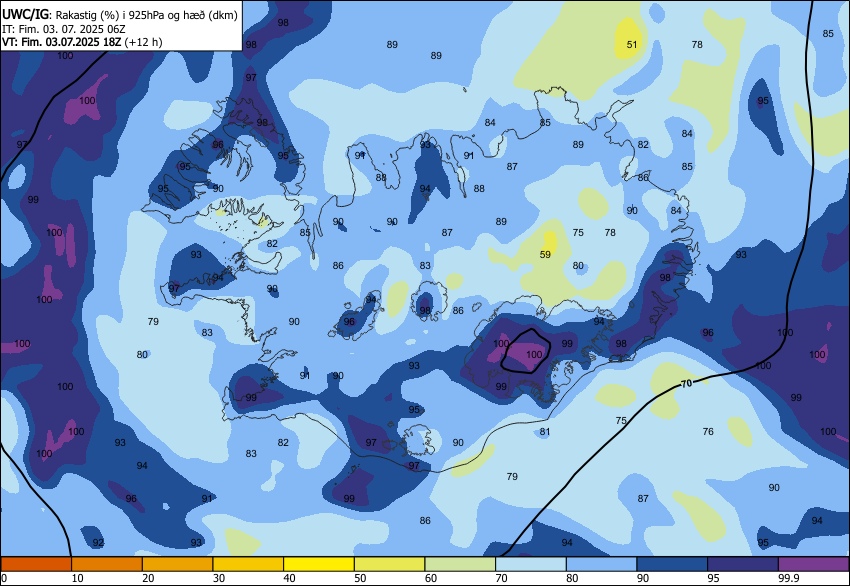This screenshot has height=586, width=850.
Task: Select the 'IT: Fim. 03. 07. 2025 06Z' line
Action: pyautogui.click(x=63, y=29)
